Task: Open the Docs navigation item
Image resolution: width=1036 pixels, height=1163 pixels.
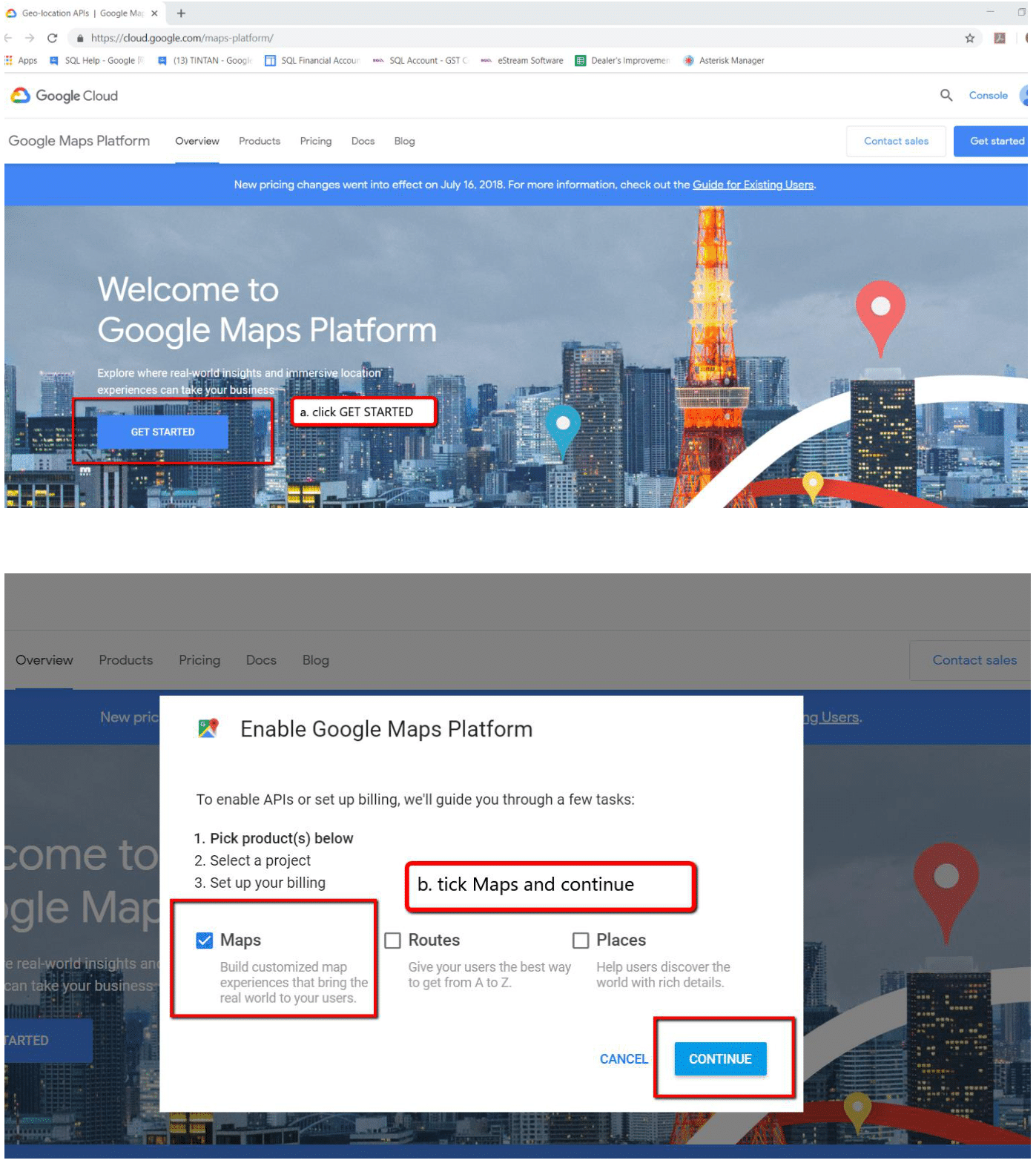Action: click(363, 141)
